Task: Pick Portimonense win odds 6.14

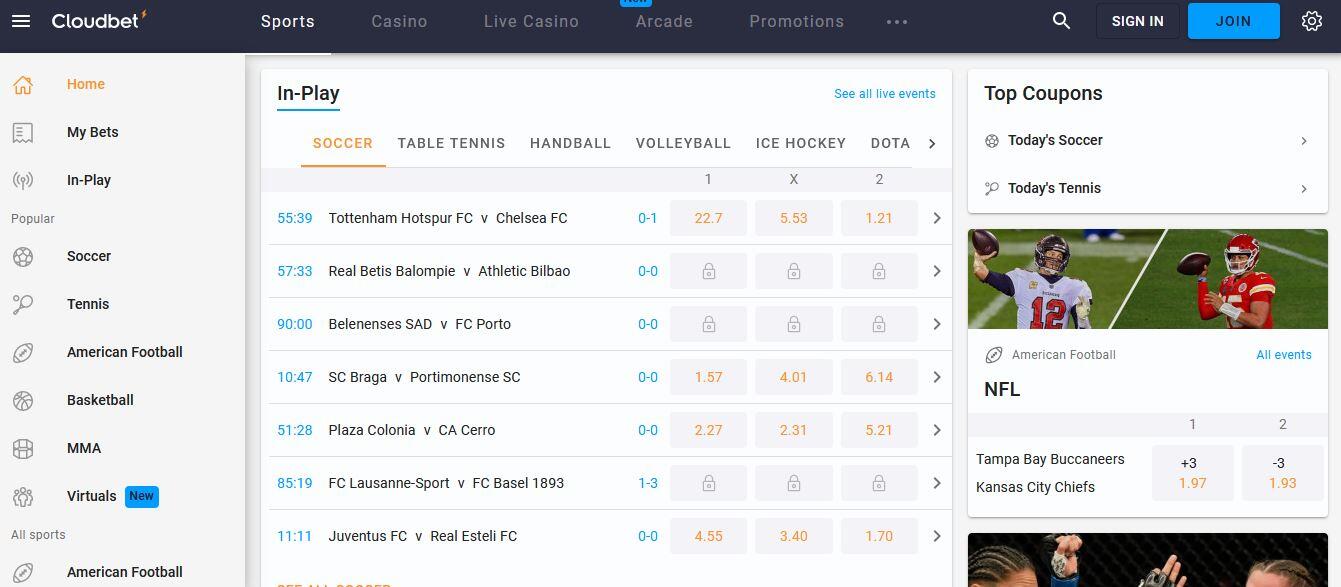Action: coord(879,377)
